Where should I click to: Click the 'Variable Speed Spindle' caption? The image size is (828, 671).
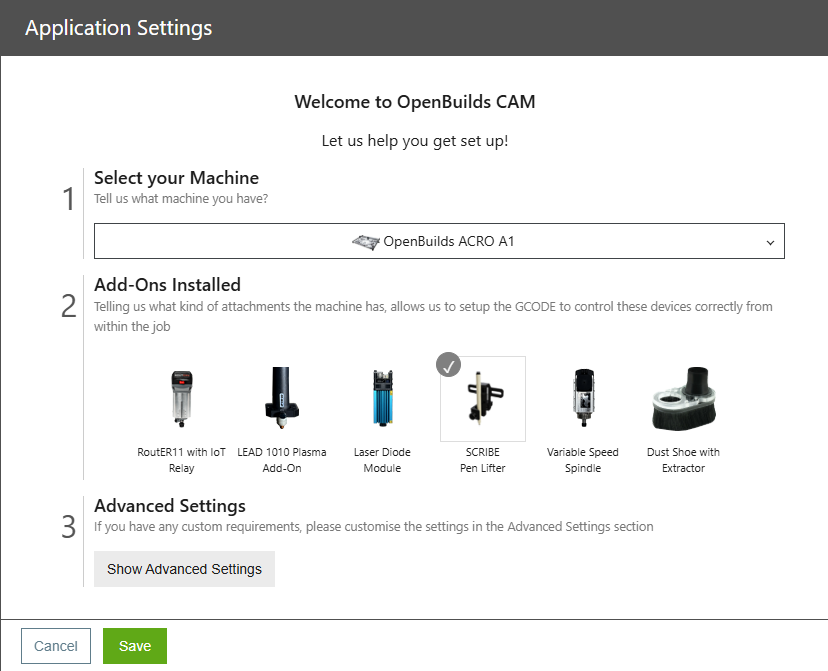coord(583,460)
